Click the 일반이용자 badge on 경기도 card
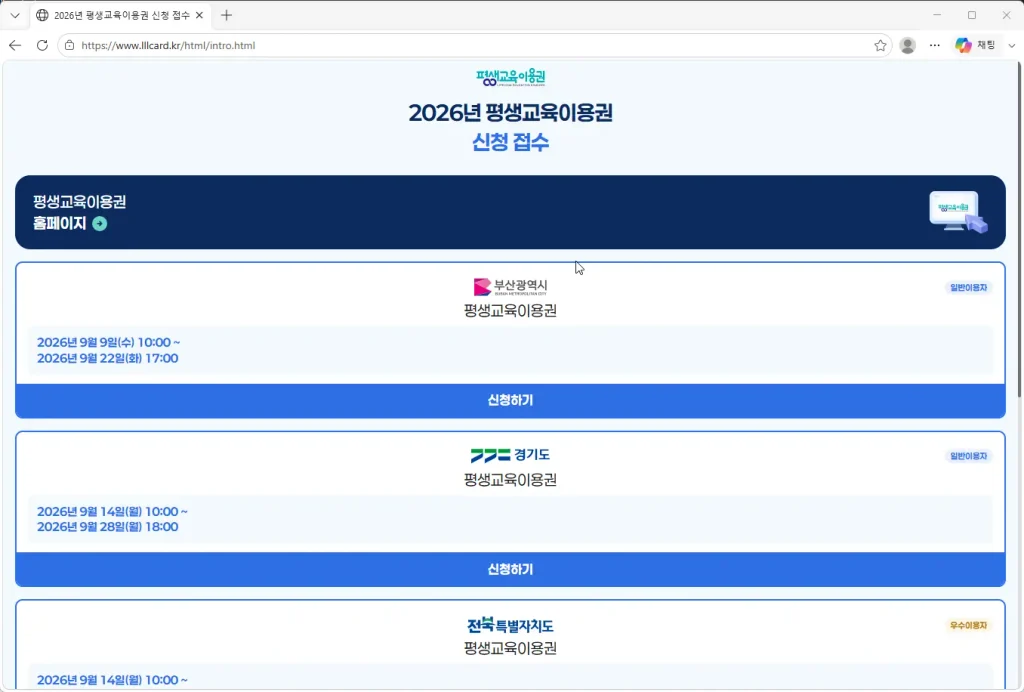This screenshot has width=1024, height=692. (x=968, y=456)
